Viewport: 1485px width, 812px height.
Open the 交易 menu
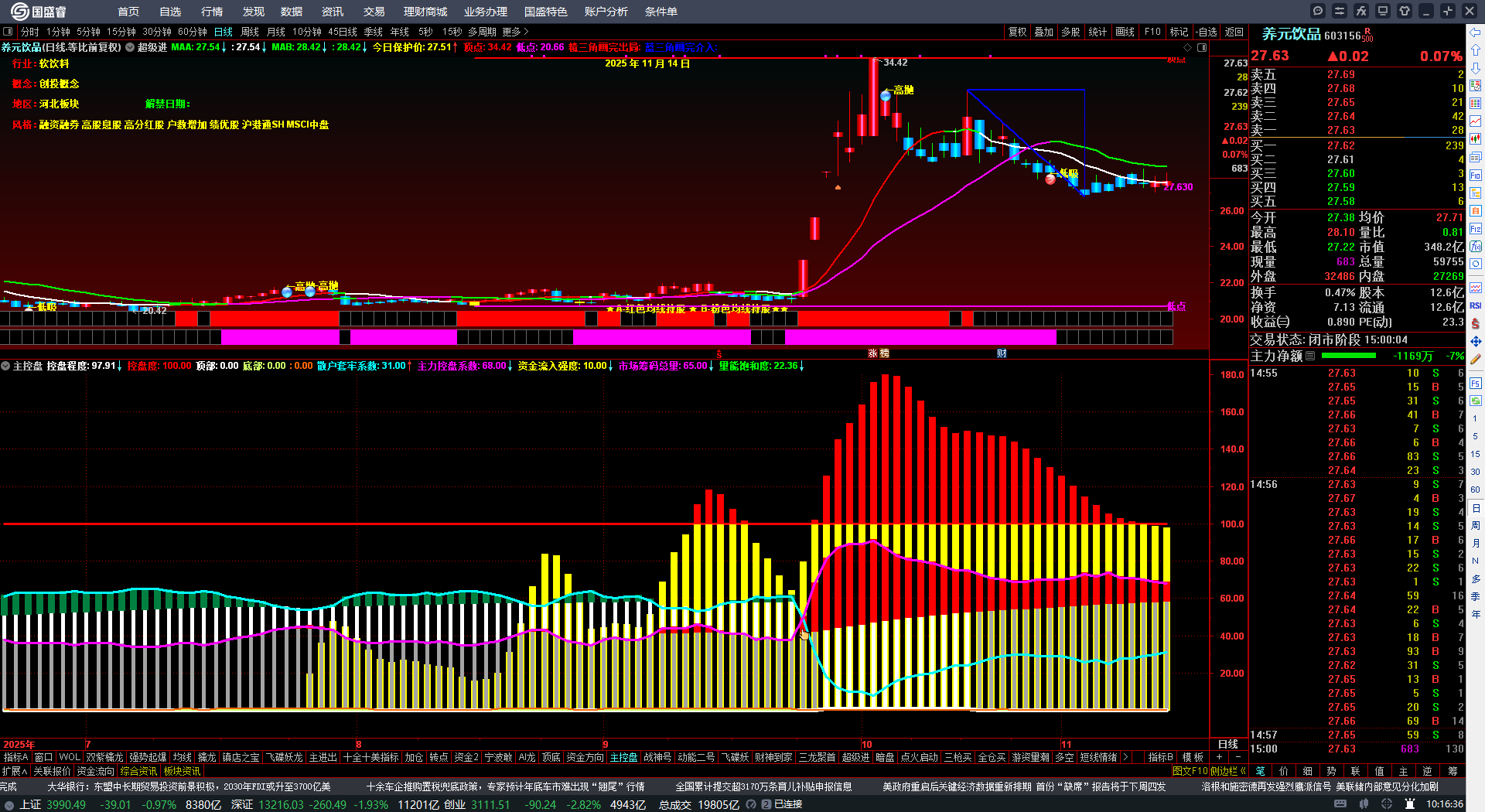(374, 12)
